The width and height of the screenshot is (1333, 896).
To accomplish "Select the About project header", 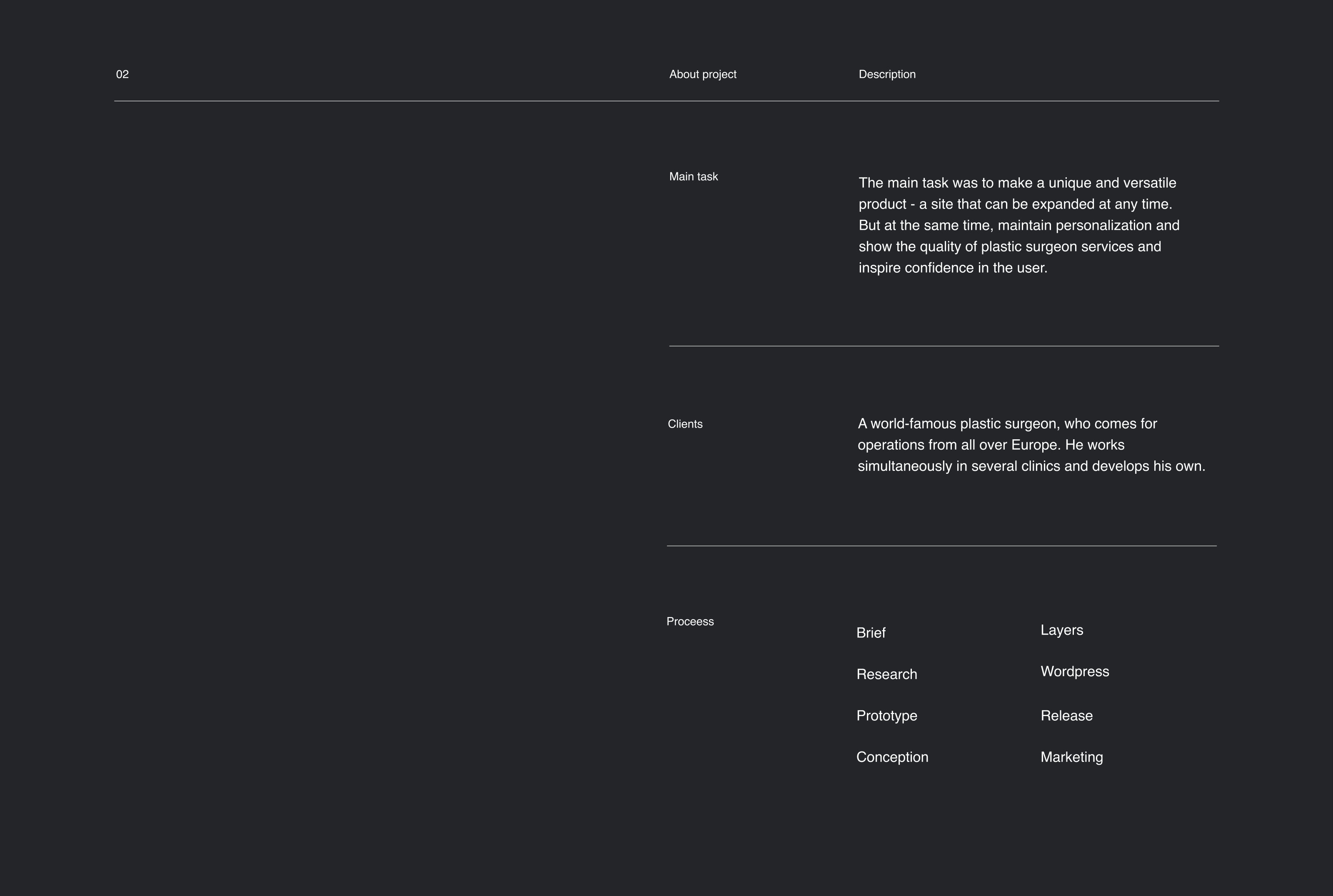I will click(702, 74).
